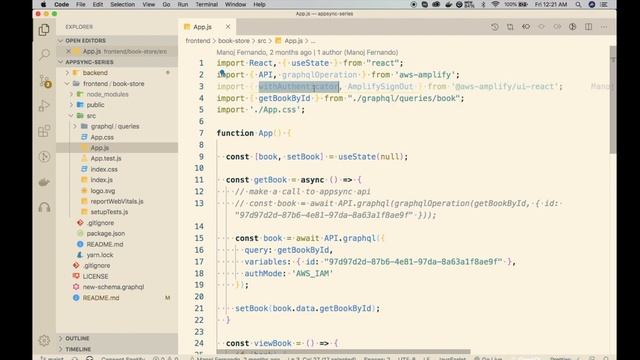Open logo.svg in the file tree
Screen dimensions: 640x360
tap(103, 191)
